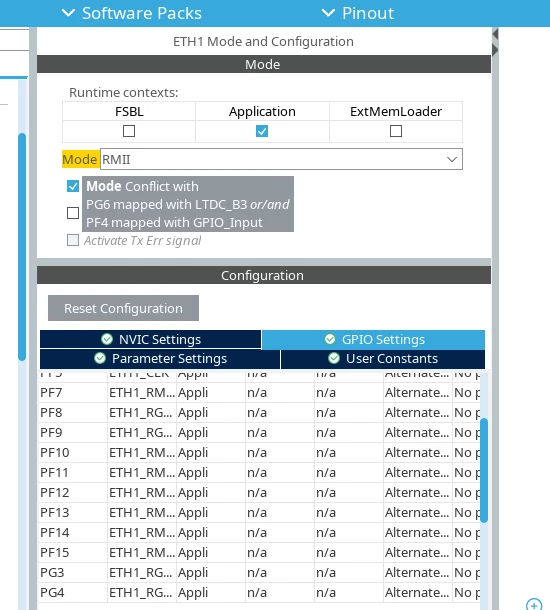Click the ETH1_RM... signal cell for PF7
The width and height of the screenshot is (550, 610).
coord(142,393)
